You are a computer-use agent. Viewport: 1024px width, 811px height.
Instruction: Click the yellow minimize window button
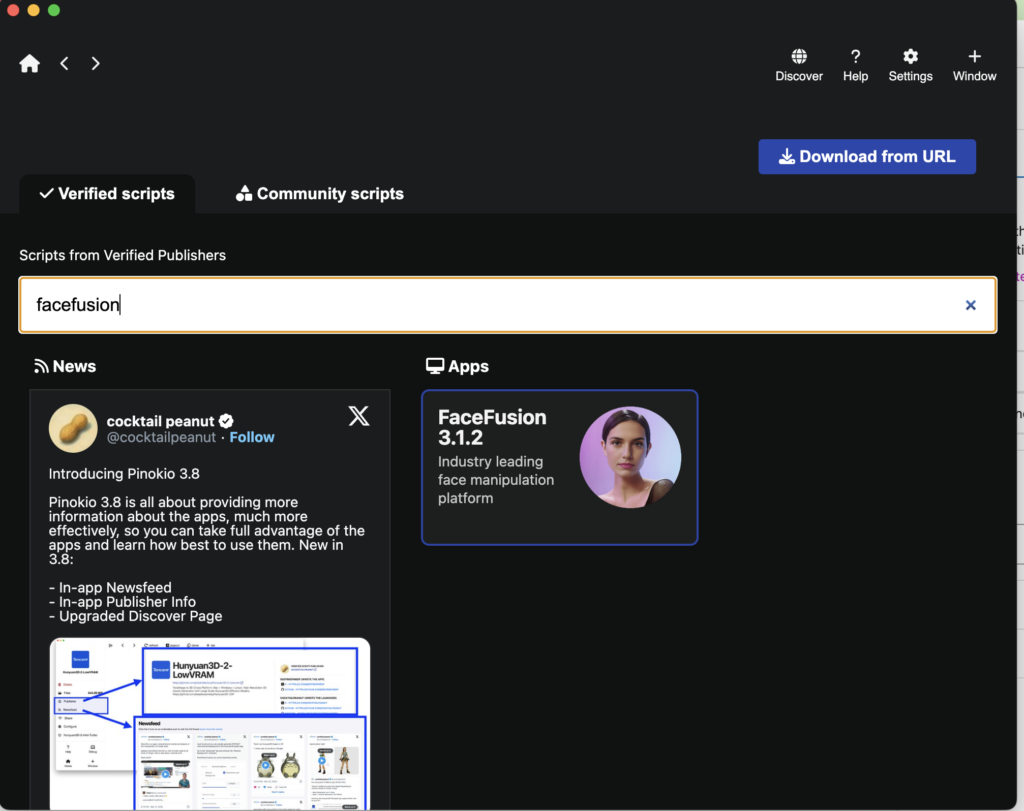coord(33,10)
